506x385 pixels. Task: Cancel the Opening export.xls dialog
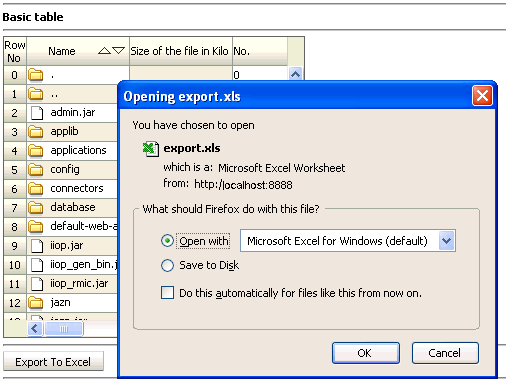[445, 353]
